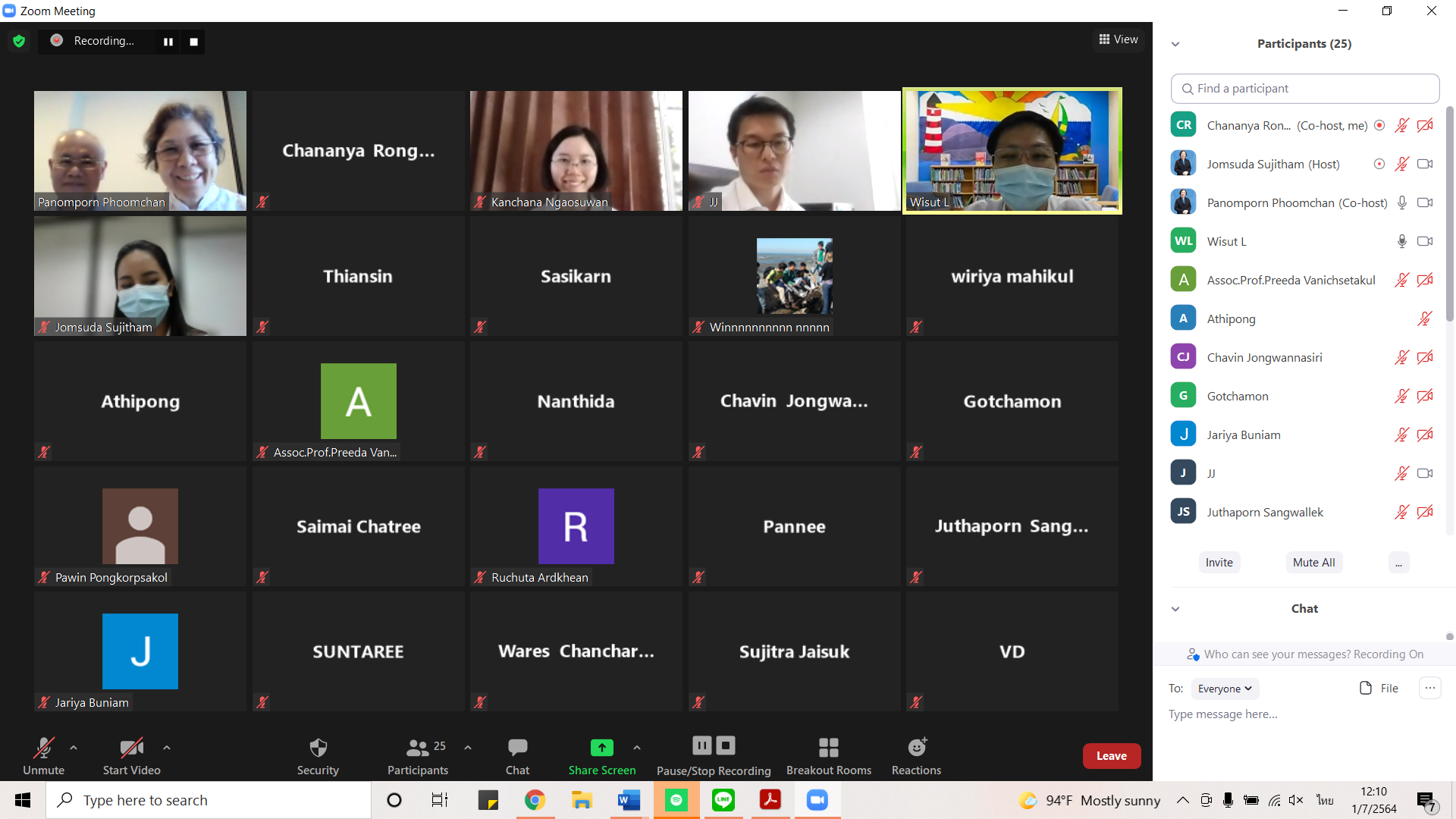Pause the recording from the top indicator
This screenshot has height=819, width=1456.
pyautogui.click(x=168, y=42)
